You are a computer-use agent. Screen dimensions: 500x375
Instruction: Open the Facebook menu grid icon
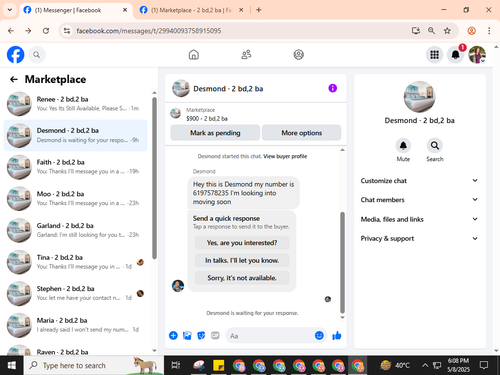pyautogui.click(x=434, y=55)
